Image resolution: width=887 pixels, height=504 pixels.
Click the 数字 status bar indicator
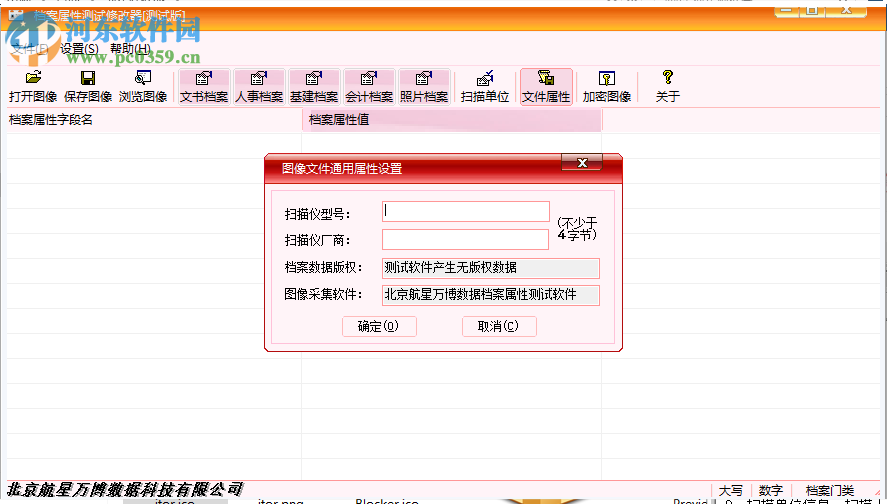tap(770, 490)
